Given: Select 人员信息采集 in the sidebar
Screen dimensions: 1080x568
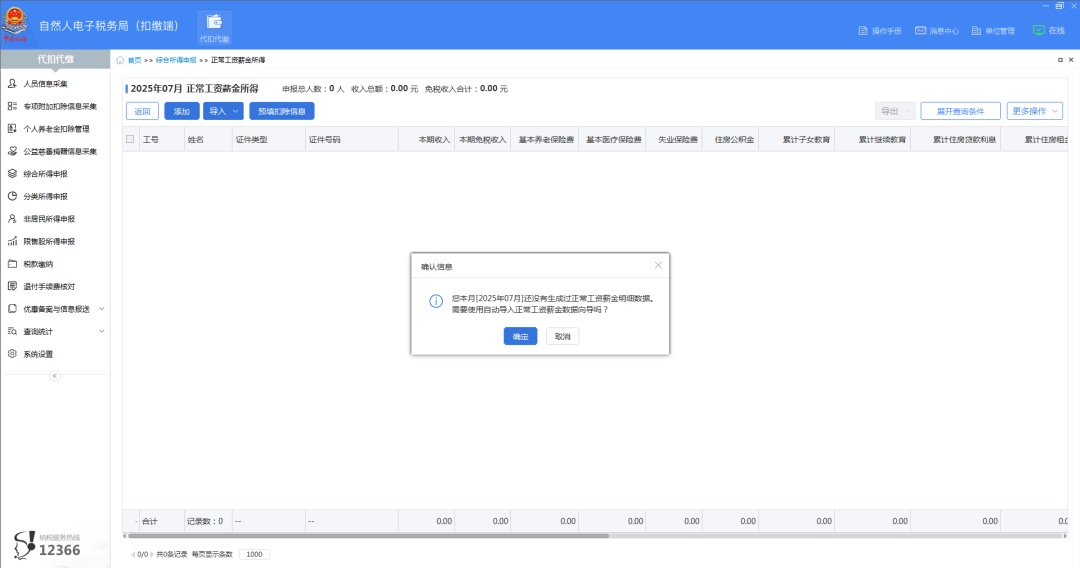Looking at the screenshot, I should tap(46, 84).
